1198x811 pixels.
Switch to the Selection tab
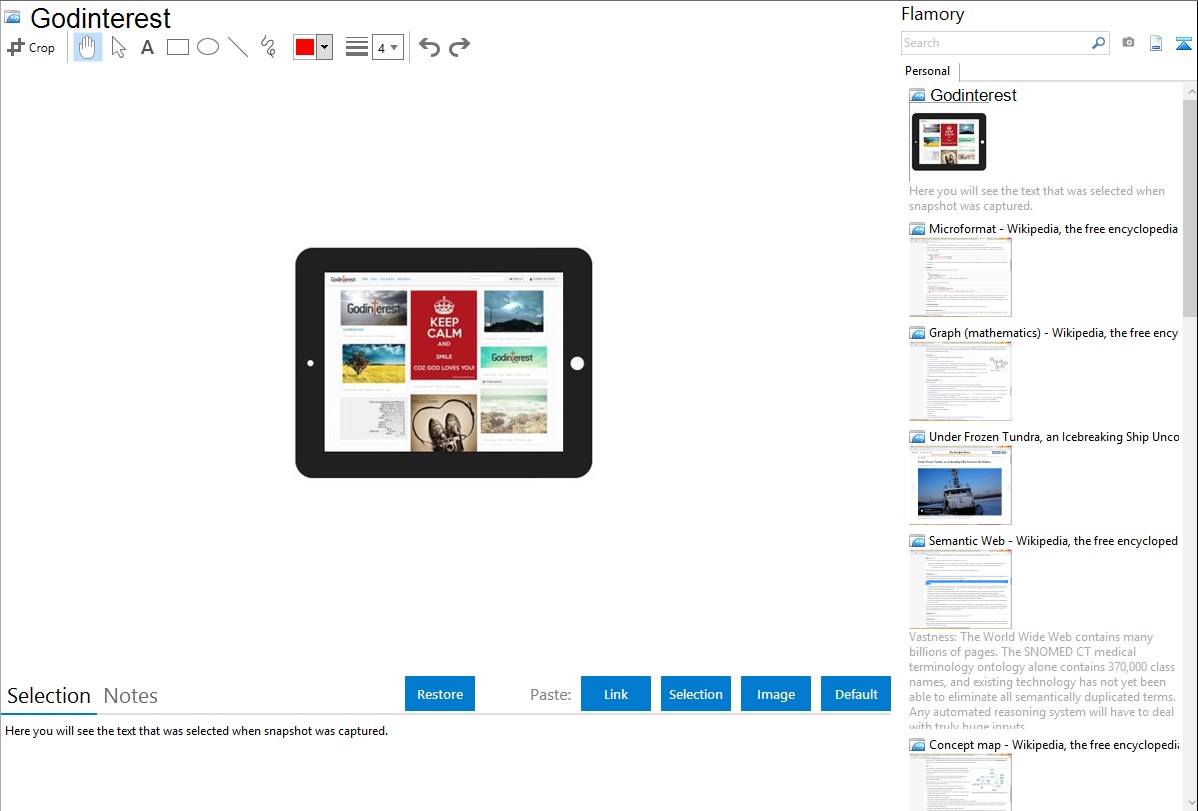(49, 696)
